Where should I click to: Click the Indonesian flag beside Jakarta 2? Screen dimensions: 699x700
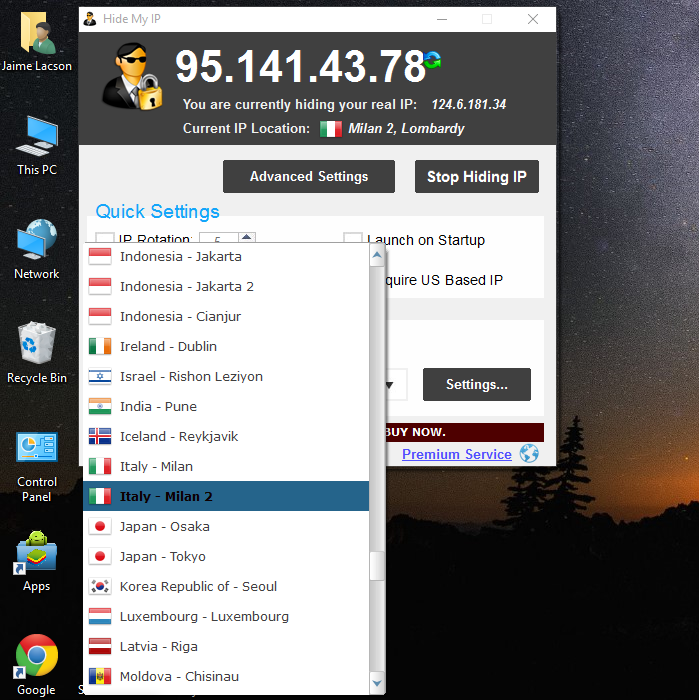[100, 286]
